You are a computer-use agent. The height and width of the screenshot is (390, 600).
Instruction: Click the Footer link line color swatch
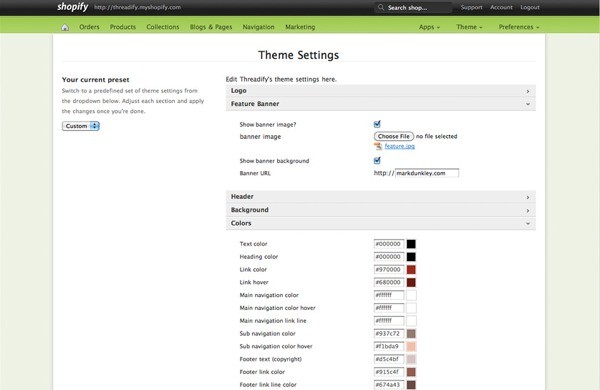(x=411, y=385)
